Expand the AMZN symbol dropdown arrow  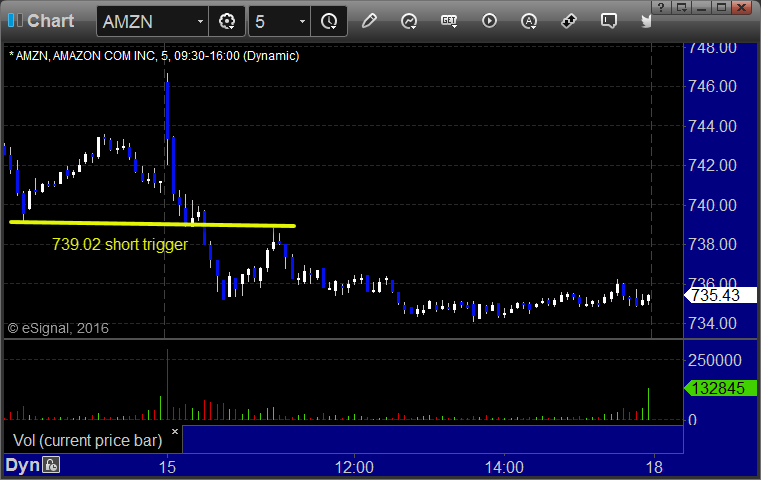[x=200, y=21]
